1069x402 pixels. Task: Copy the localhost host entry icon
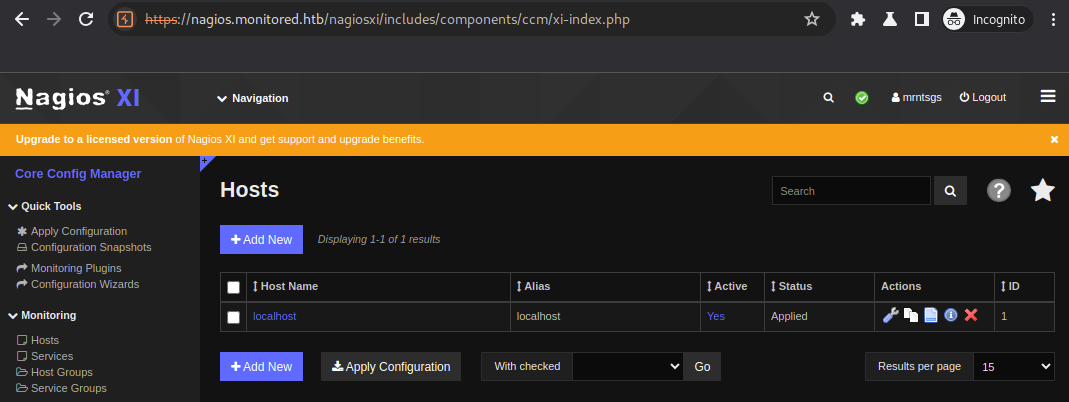911,315
